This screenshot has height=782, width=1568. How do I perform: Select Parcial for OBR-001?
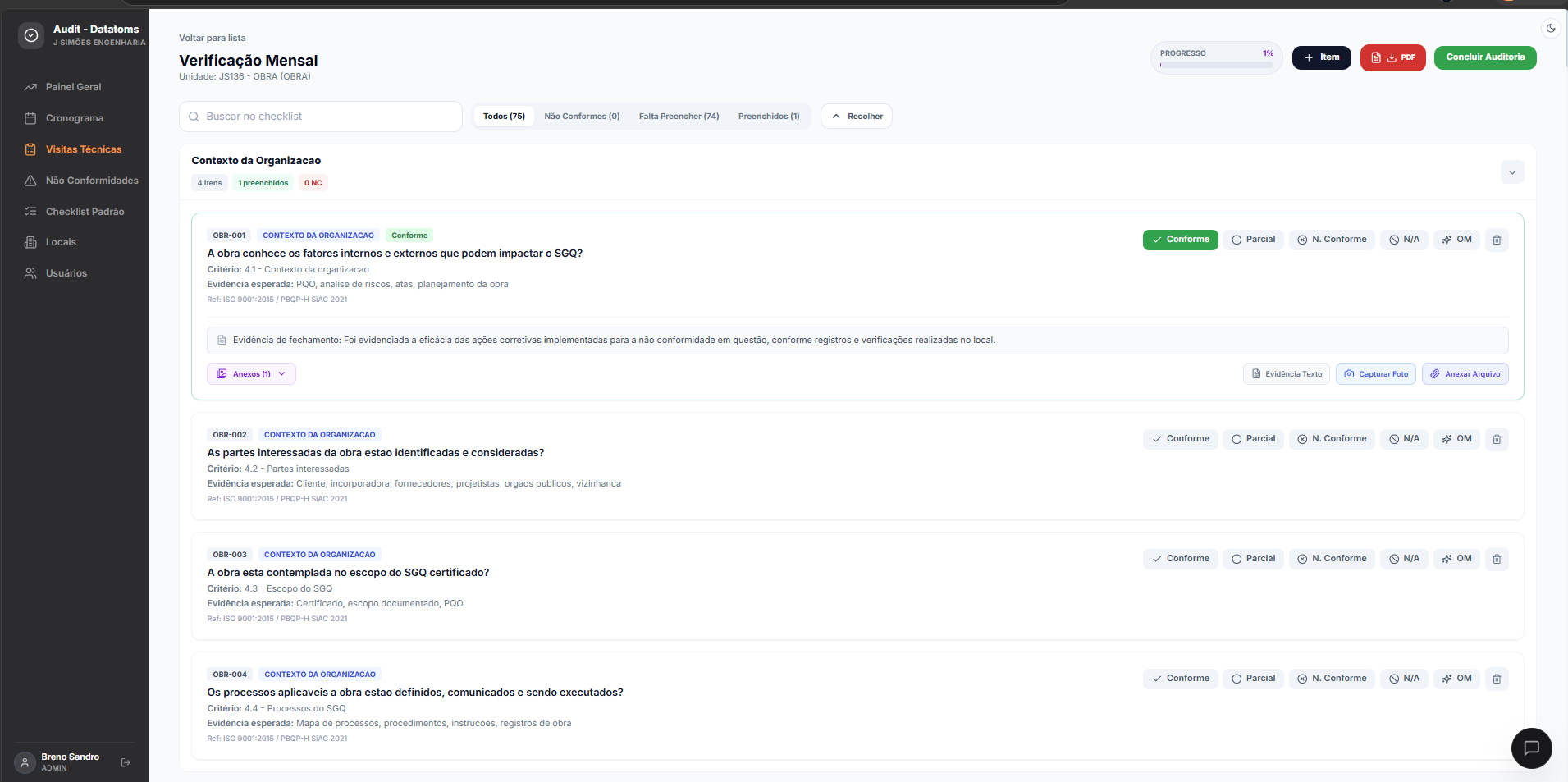coord(1253,240)
